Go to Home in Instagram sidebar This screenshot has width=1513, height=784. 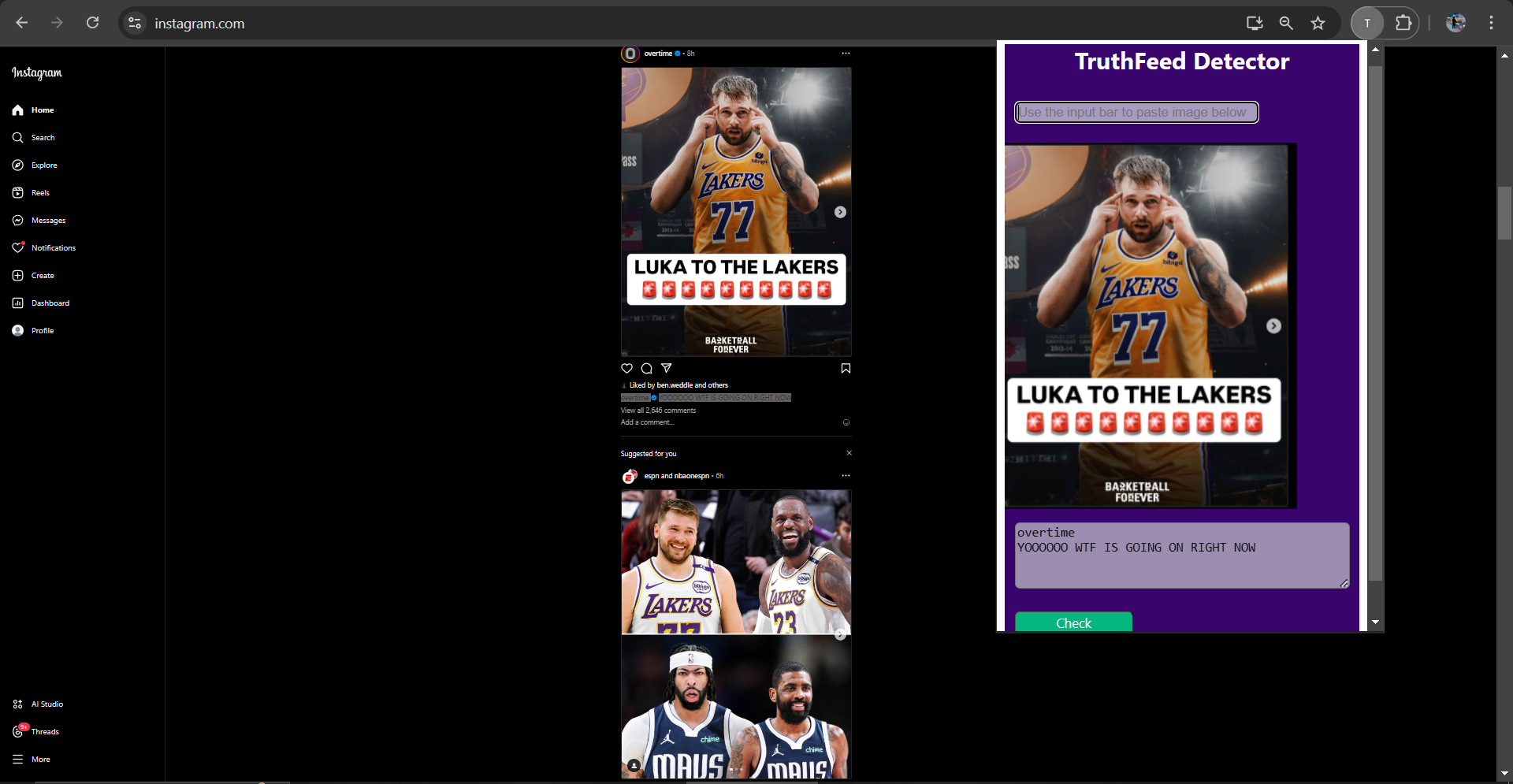tap(33, 110)
